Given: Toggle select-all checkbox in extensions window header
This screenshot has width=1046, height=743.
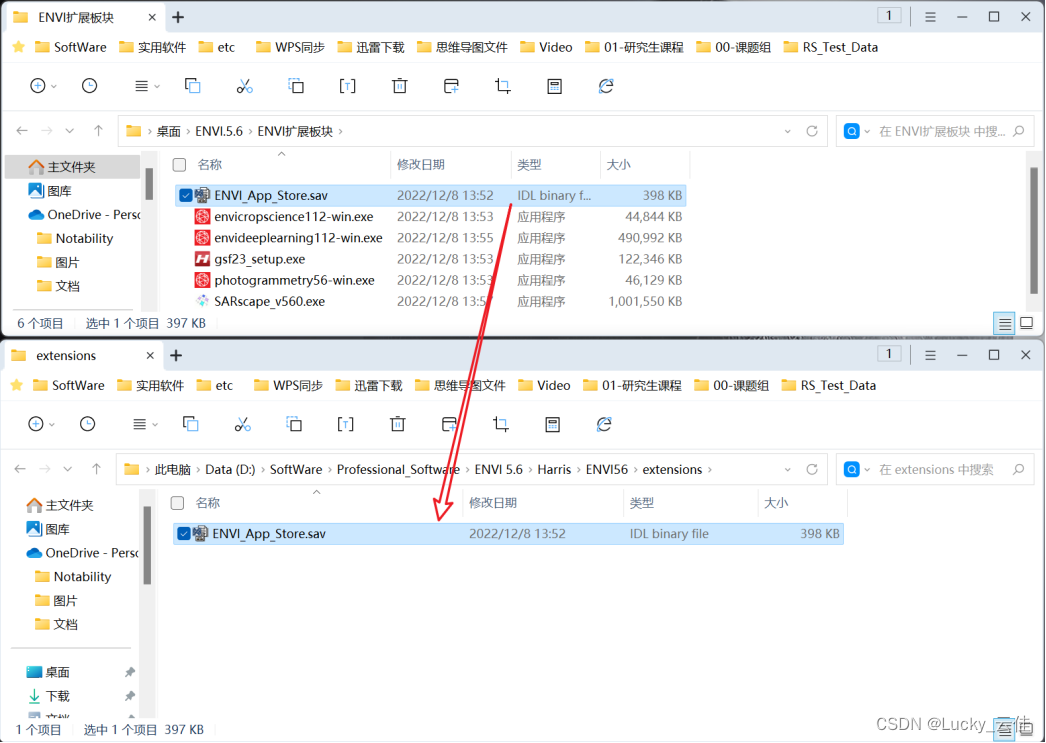Looking at the screenshot, I should coord(177,503).
